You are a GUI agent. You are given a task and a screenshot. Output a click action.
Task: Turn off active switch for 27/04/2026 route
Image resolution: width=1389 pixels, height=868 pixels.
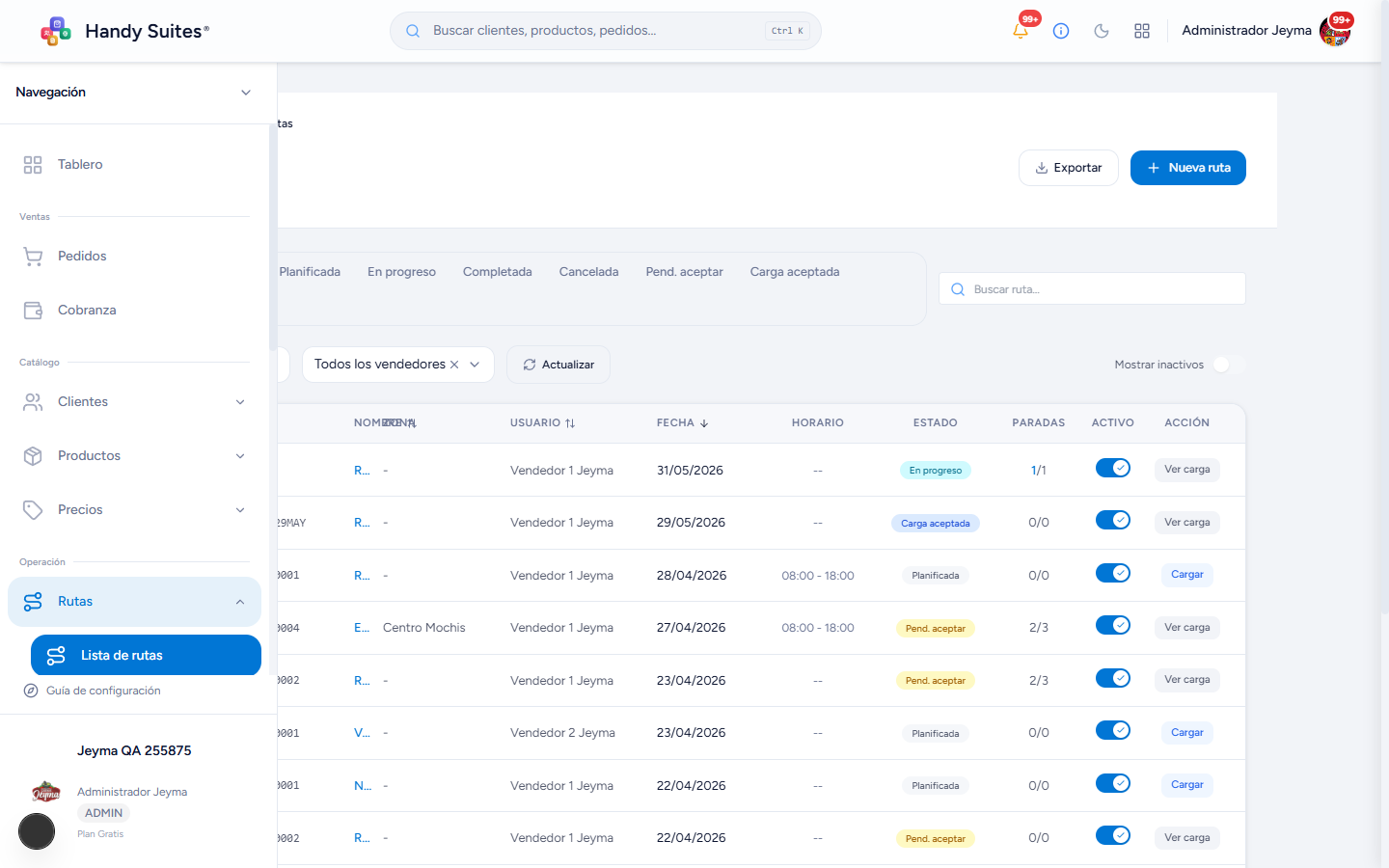[1113, 625]
